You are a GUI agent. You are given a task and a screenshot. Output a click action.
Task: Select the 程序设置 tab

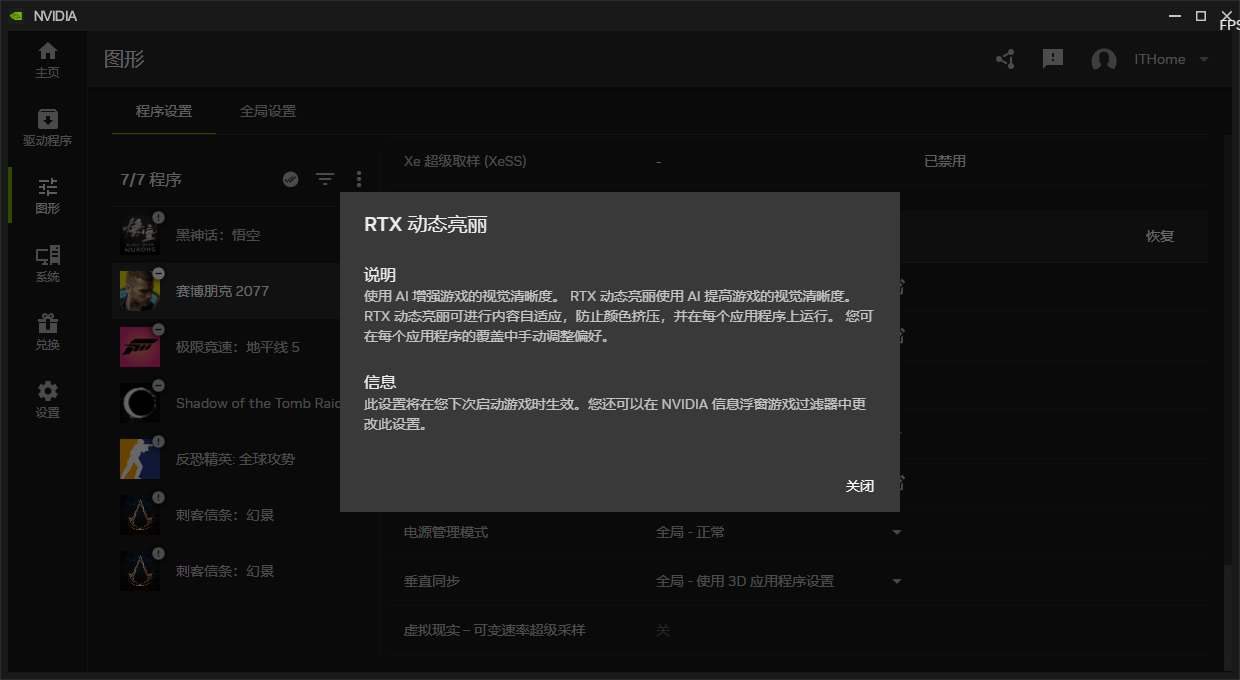coord(166,111)
